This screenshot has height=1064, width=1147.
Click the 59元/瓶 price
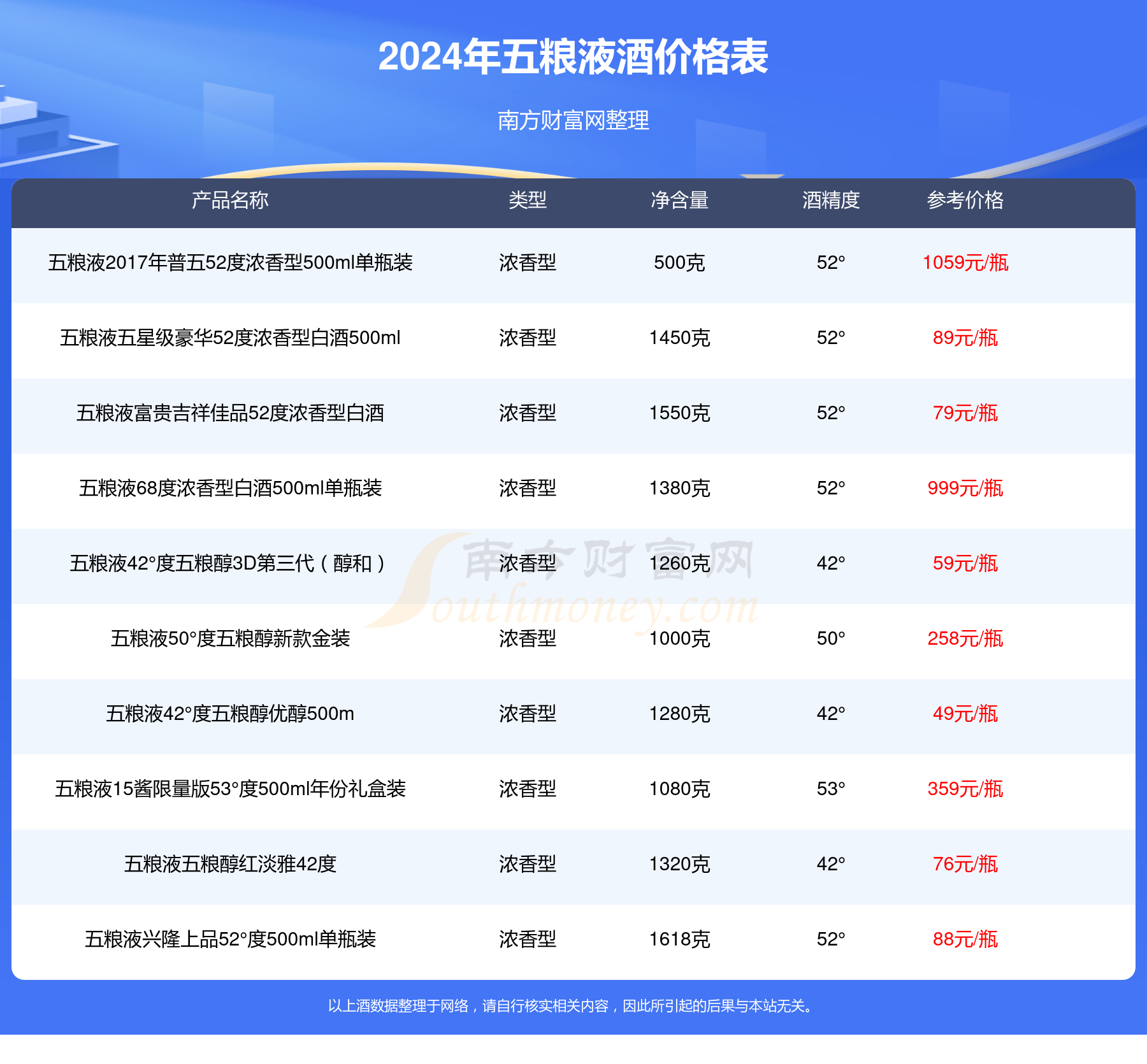[965, 563]
